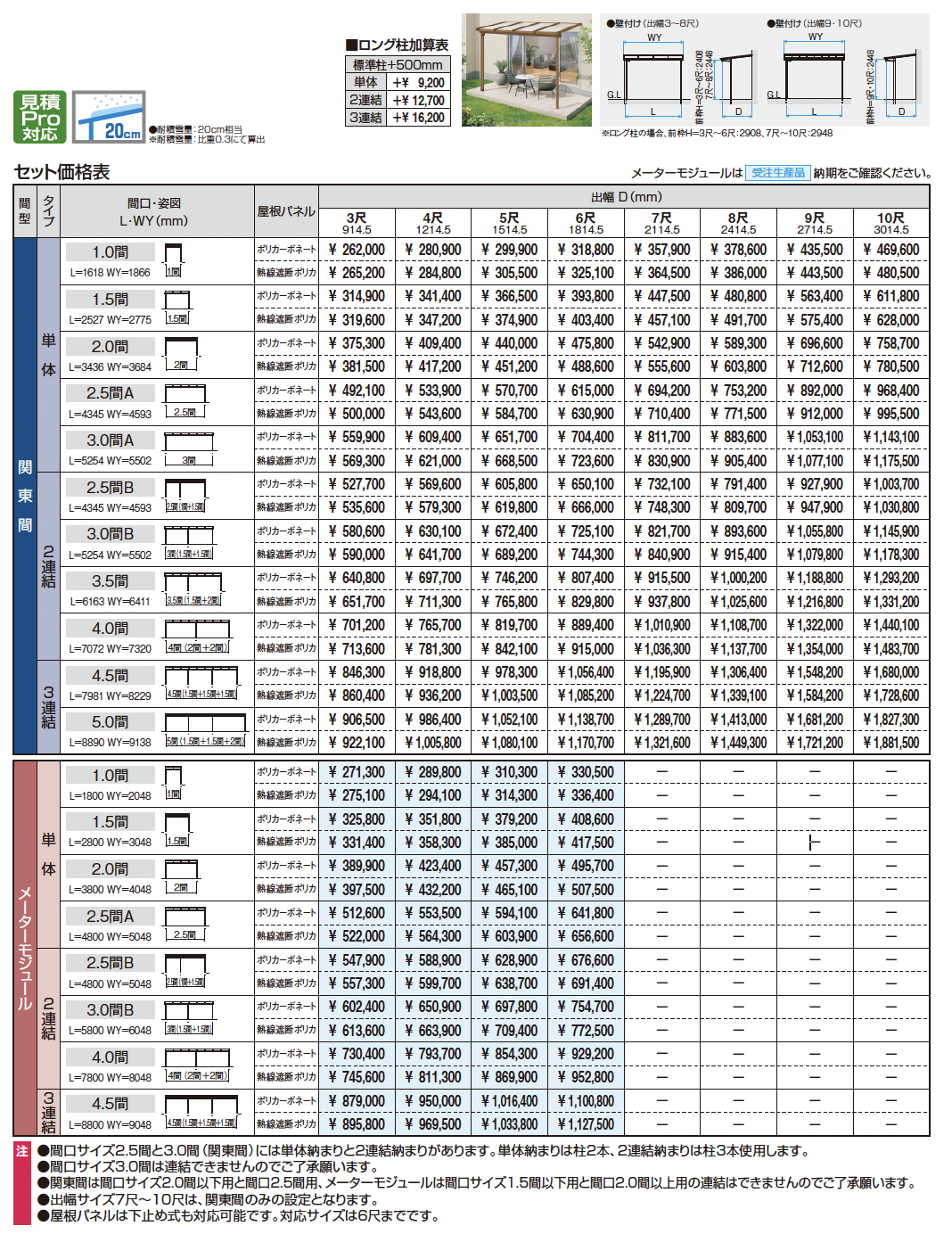This screenshot has width=952, height=1234.
Task: Select the 10尺 3014.5 column header
Action: coord(891,223)
